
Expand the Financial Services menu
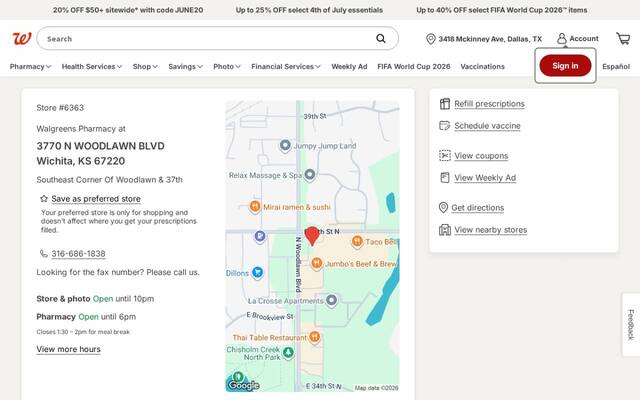(286, 67)
